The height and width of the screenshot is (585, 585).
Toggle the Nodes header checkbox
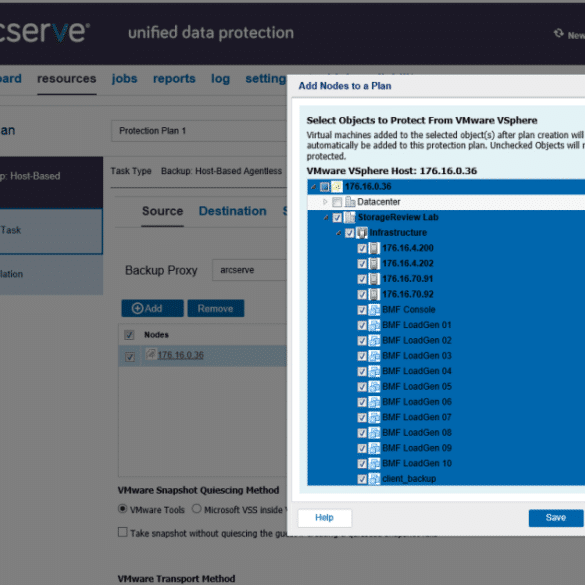[129, 335]
